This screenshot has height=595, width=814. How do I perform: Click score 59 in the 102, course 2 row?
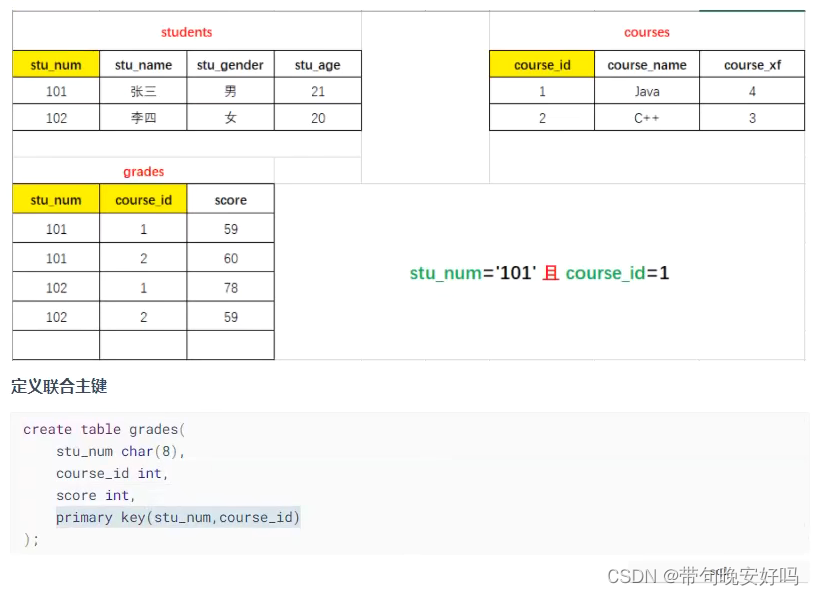coord(230,317)
